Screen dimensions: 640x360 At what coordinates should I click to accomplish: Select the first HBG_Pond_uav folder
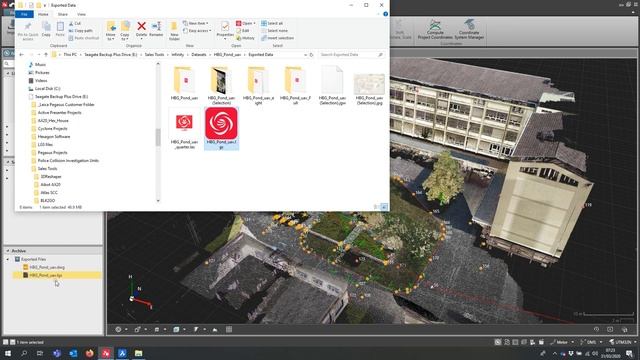click(x=184, y=83)
